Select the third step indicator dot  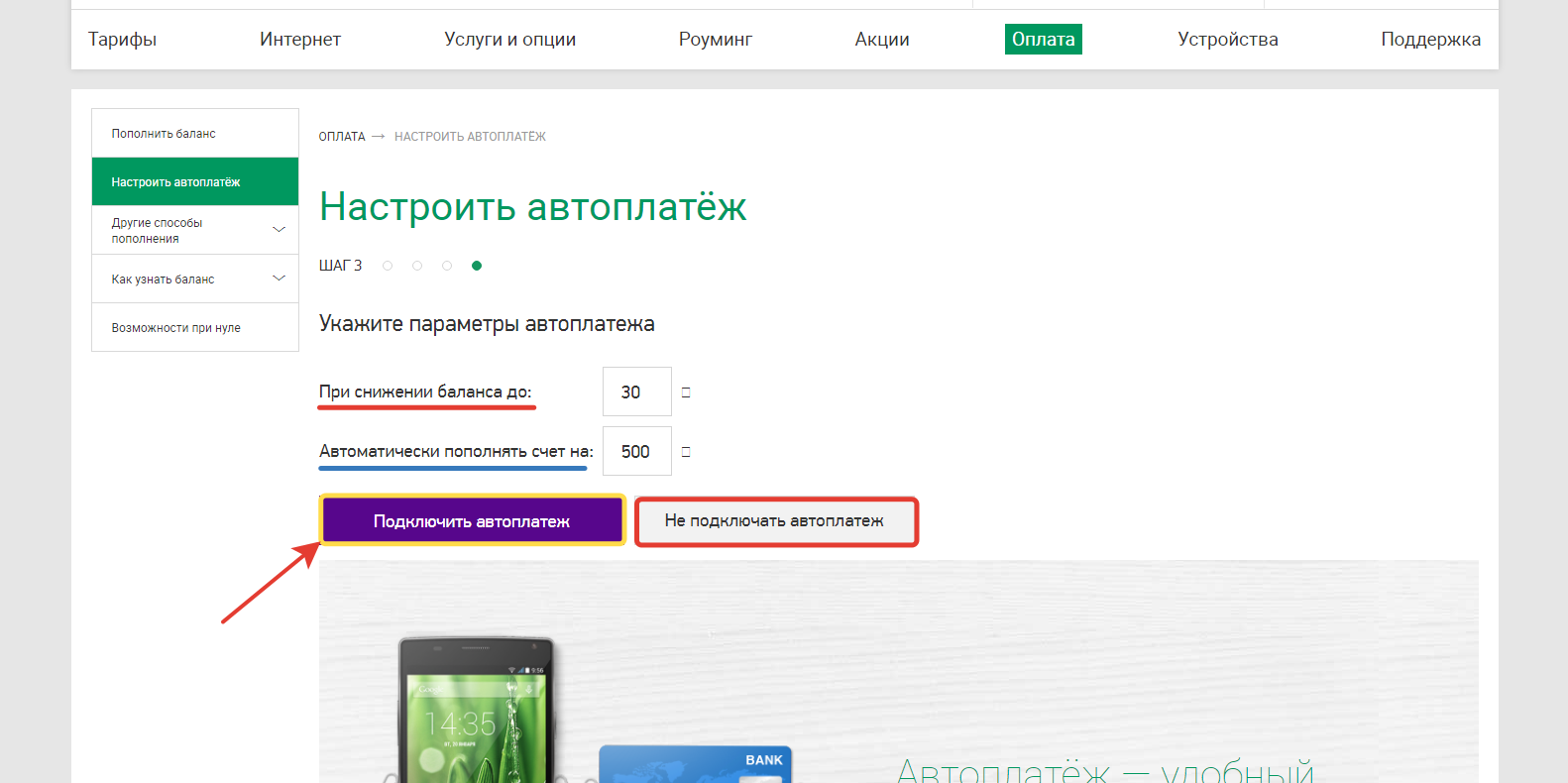click(447, 266)
